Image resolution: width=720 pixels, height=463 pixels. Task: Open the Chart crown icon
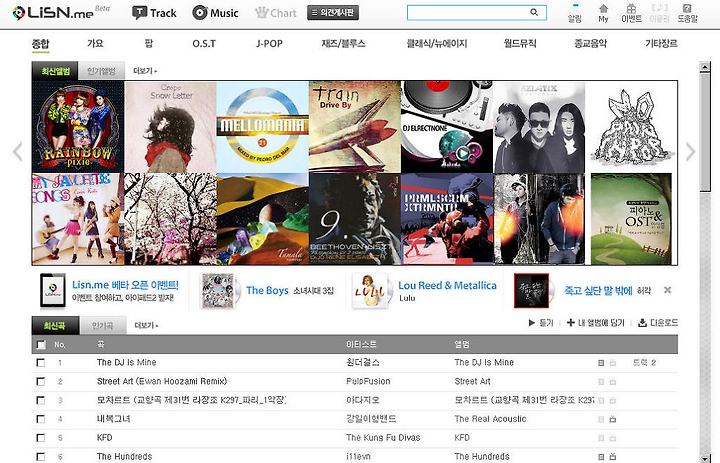[x=262, y=13]
